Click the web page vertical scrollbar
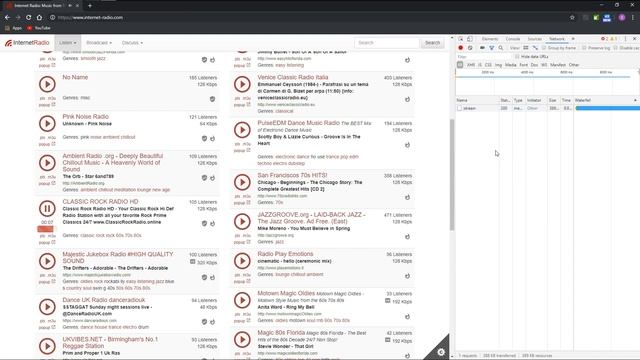This screenshot has width=640, height=360. 452,175
